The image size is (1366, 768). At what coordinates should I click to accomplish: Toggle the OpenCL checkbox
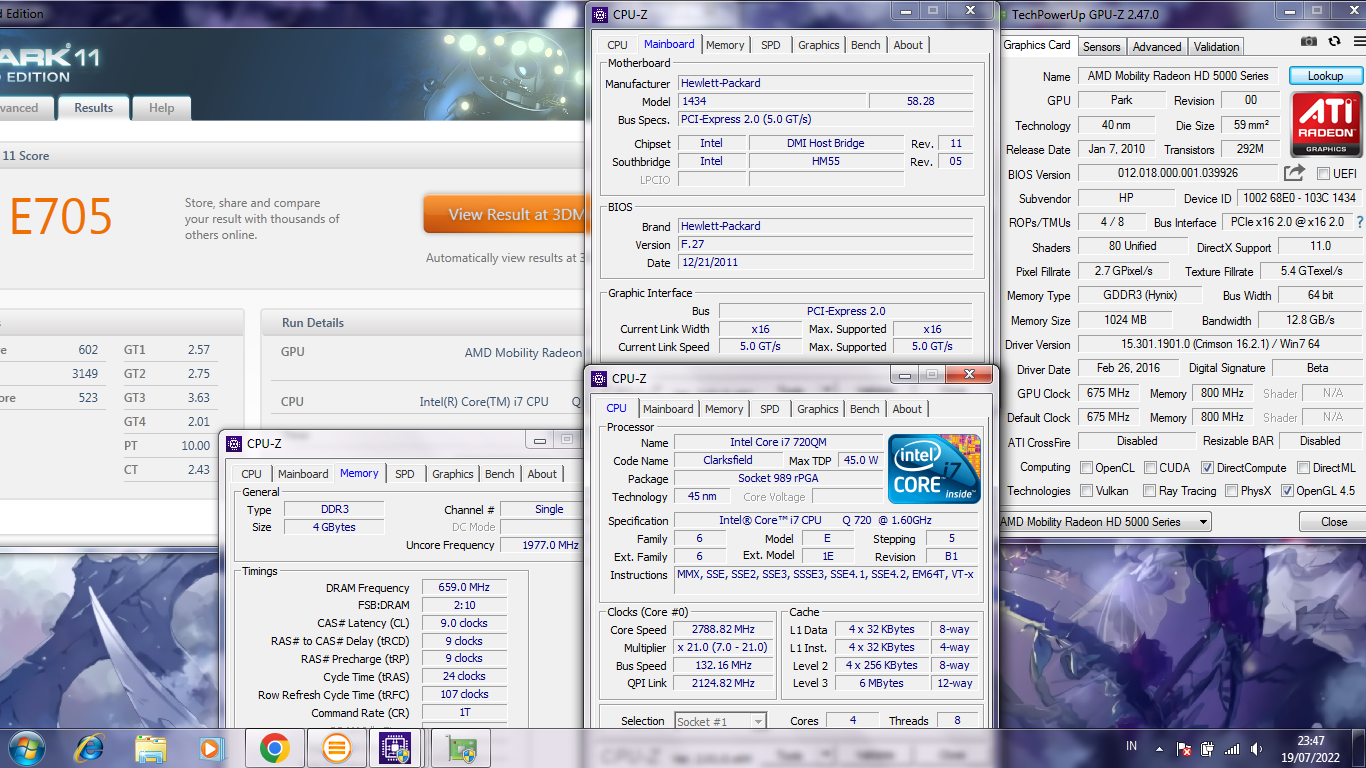pyautogui.click(x=1086, y=467)
